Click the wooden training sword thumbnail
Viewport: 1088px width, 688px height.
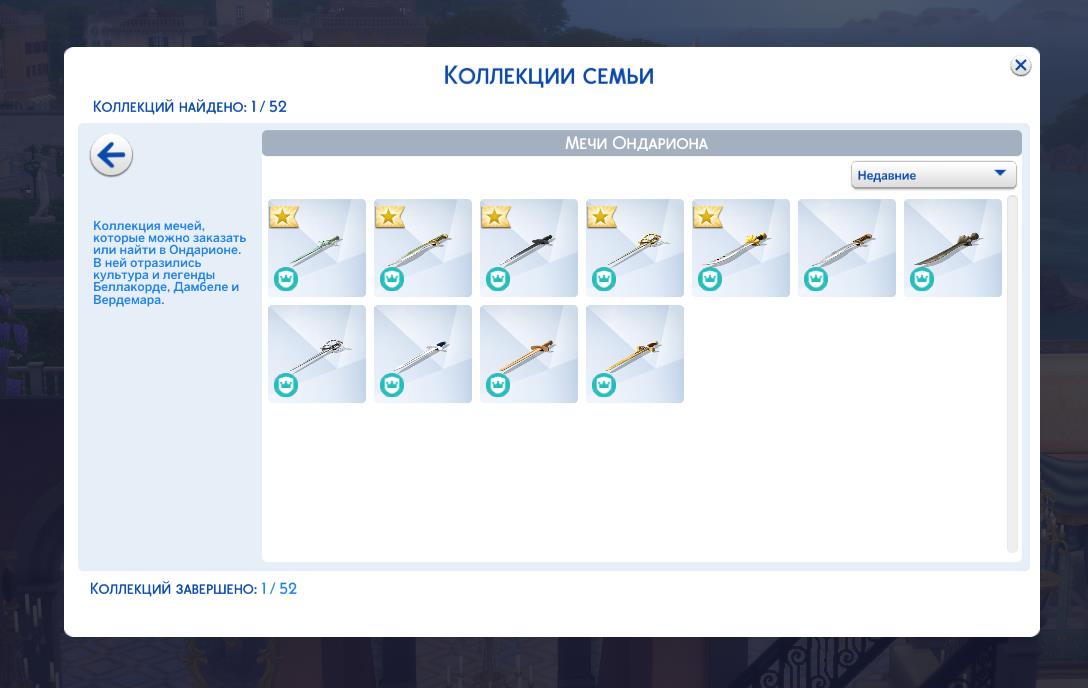click(529, 353)
